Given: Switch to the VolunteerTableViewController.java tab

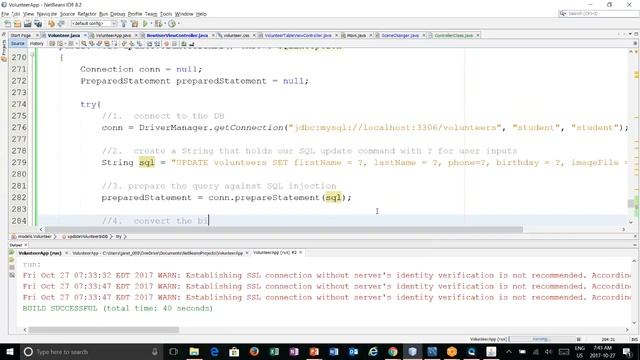Looking at the screenshot, I should coord(298,36).
